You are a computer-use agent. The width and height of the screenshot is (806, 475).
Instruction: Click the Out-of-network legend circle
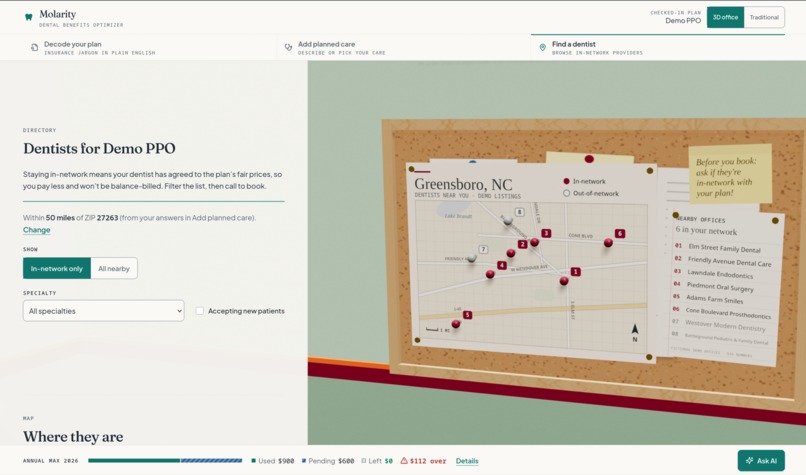(x=566, y=193)
